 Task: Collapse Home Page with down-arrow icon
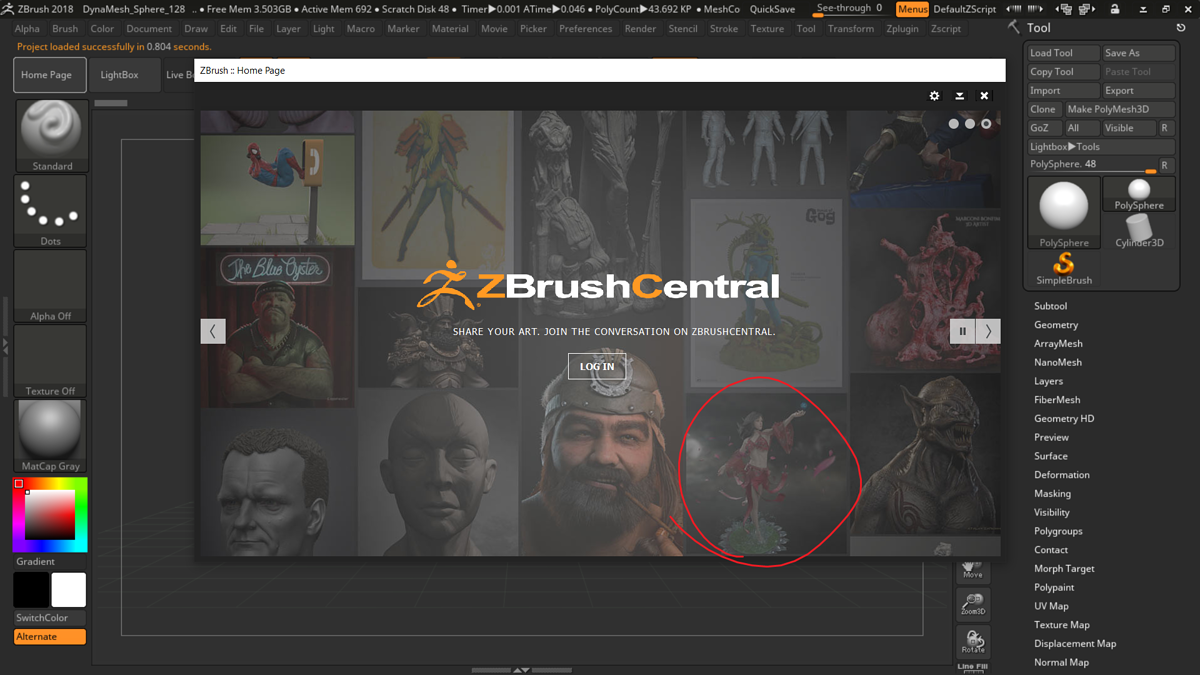(959, 96)
